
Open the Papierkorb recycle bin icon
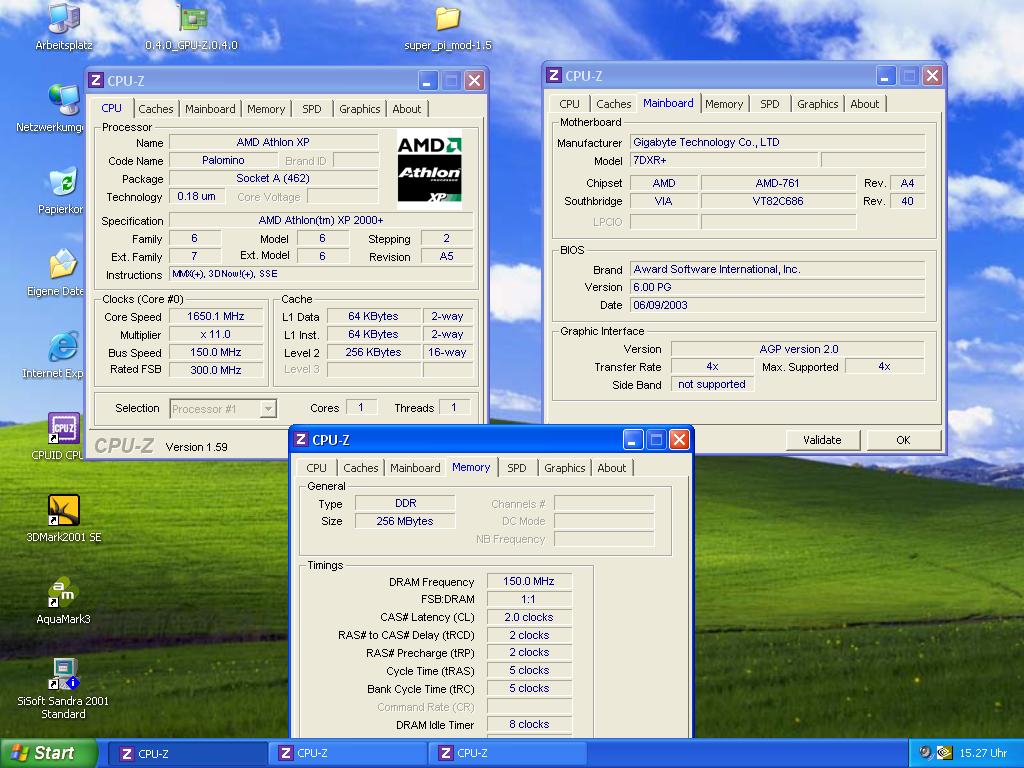point(63,183)
